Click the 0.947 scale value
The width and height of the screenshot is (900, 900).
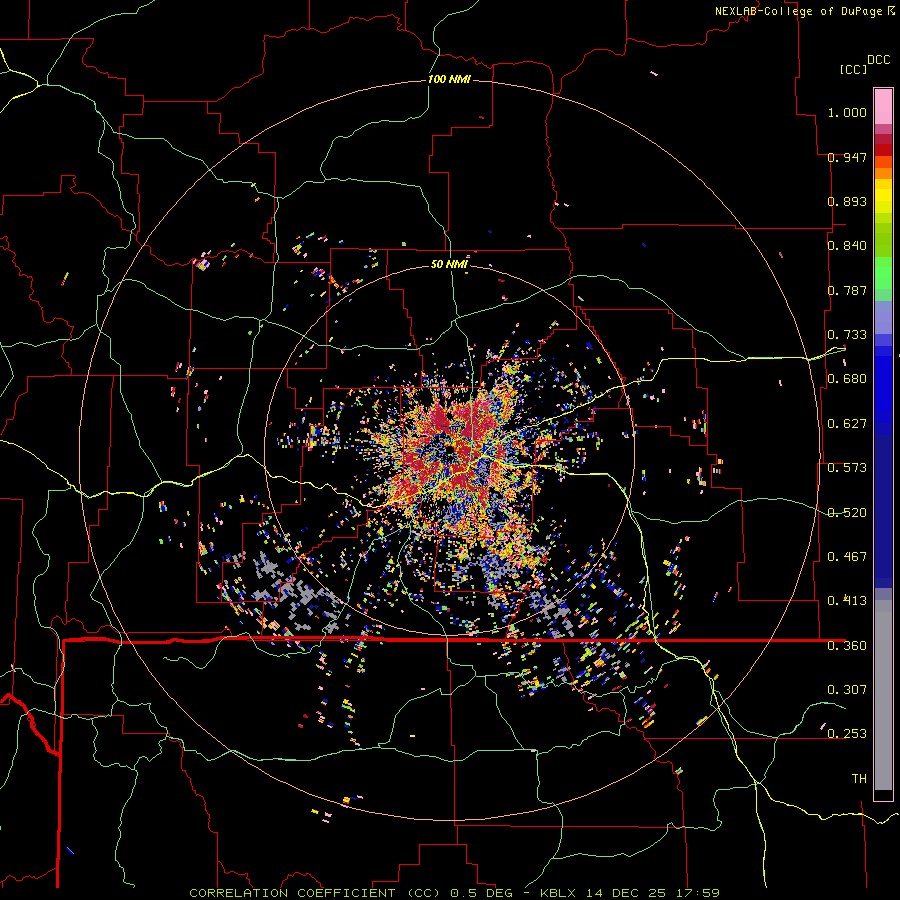[x=847, y=157]
